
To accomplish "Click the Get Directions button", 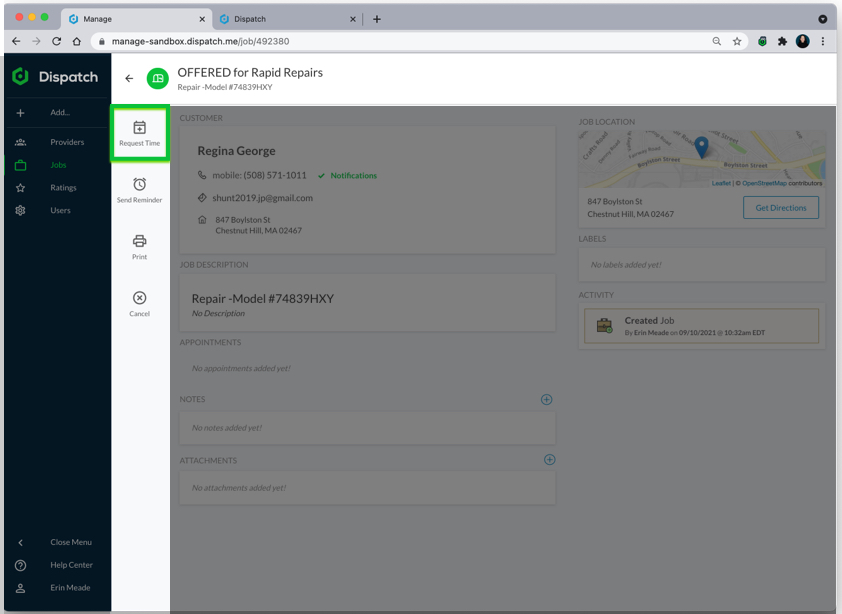I will pyautogui.click(x=780, y=207).
